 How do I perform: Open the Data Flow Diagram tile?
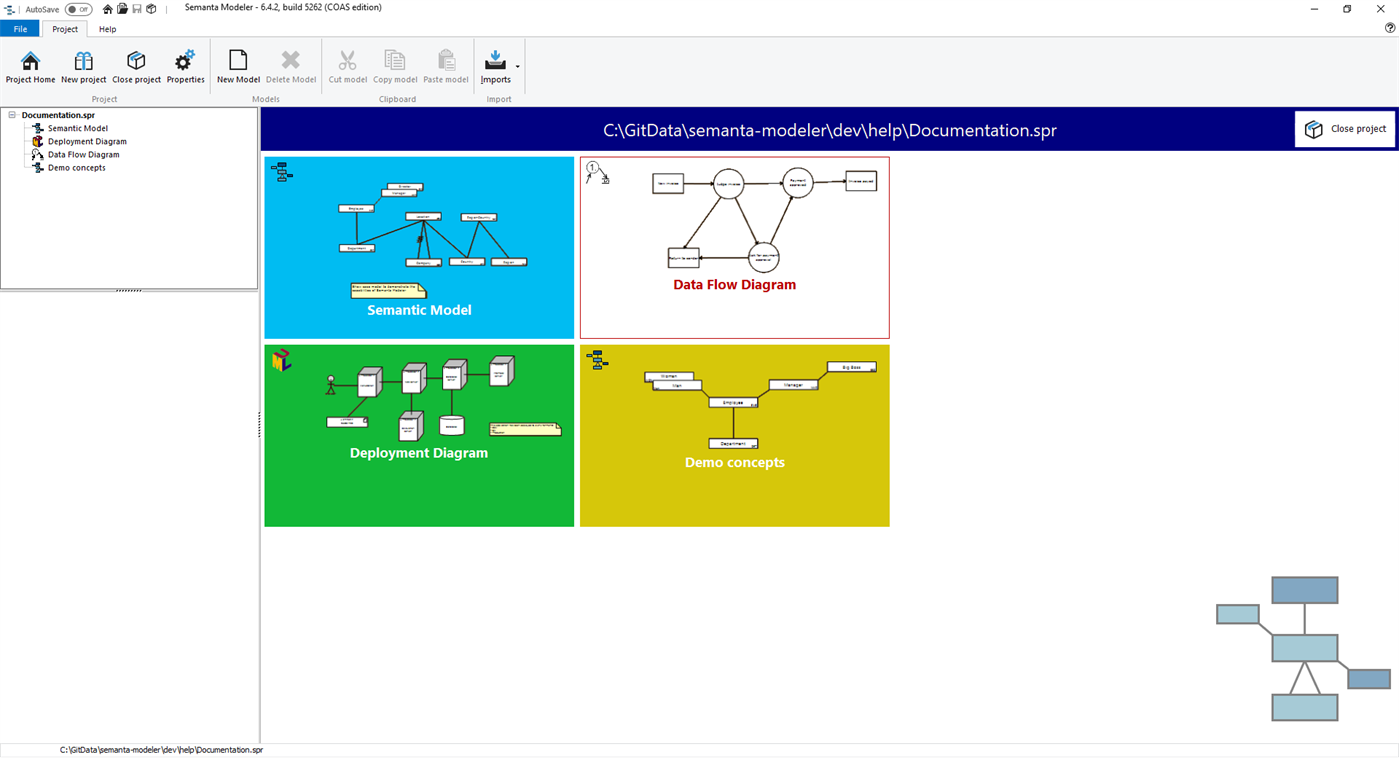(x=734, y=247)
